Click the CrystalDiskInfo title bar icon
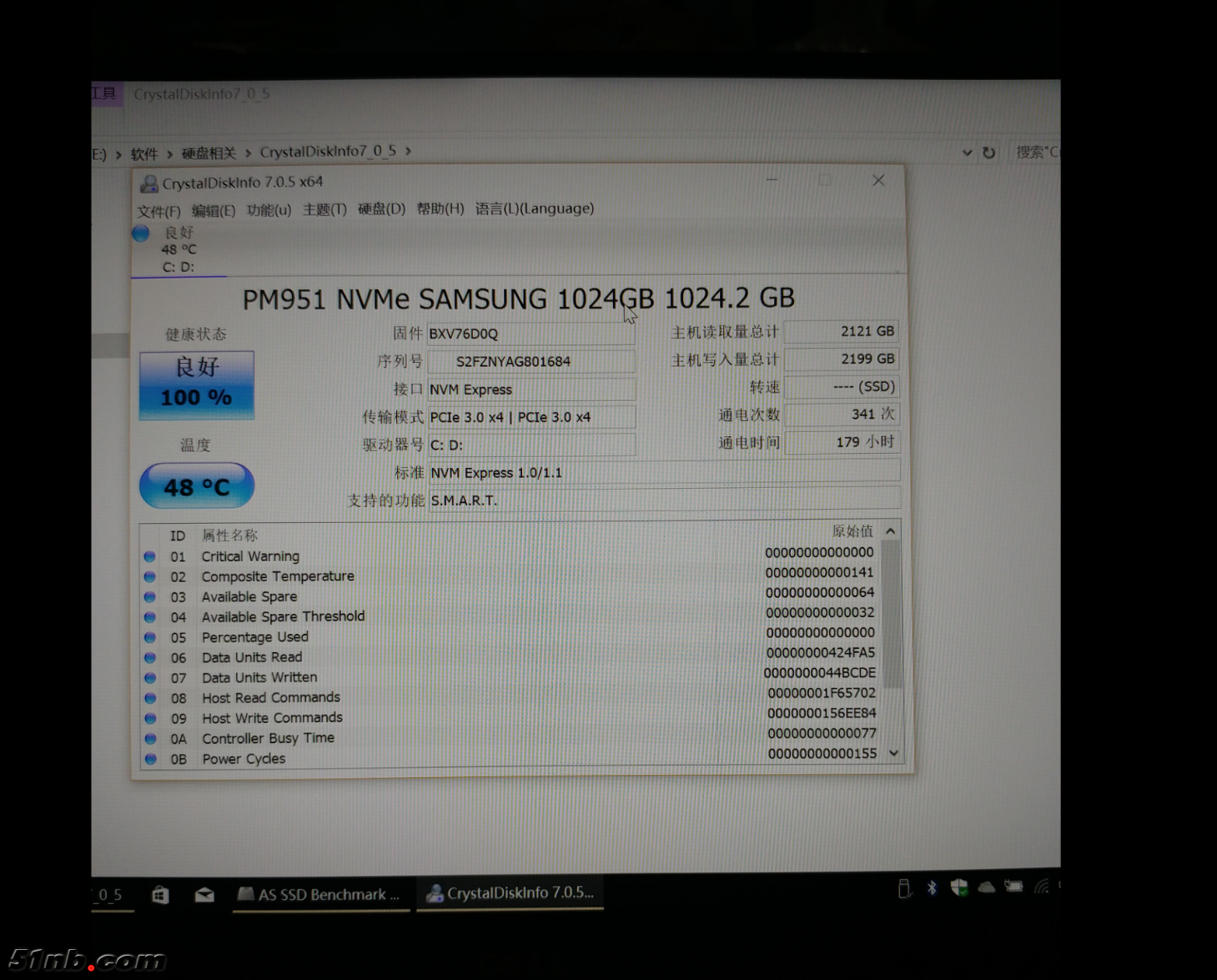1217x980 pixels. 149,183
